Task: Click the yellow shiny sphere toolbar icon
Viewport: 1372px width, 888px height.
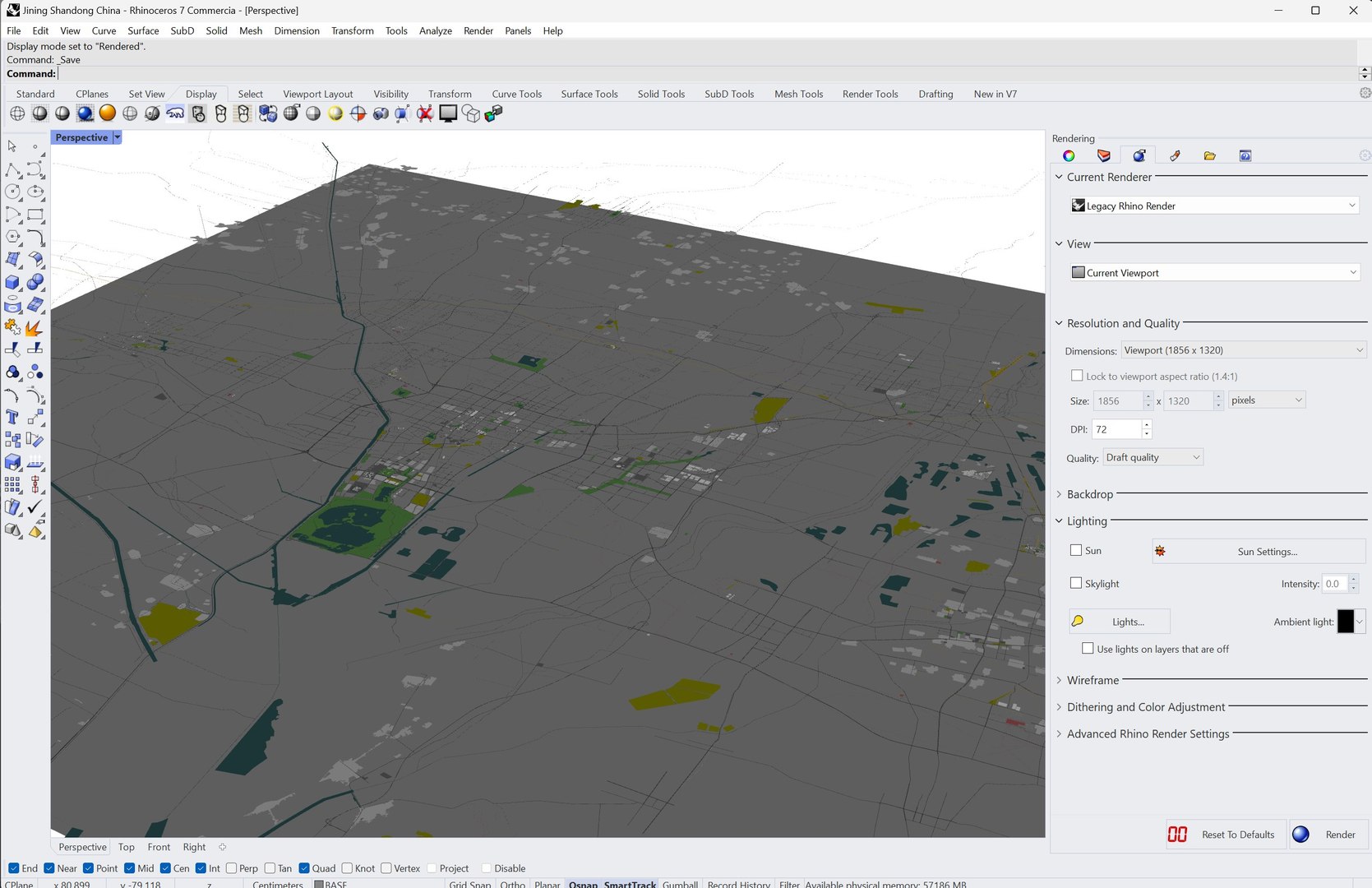Action: coord(335,113)
